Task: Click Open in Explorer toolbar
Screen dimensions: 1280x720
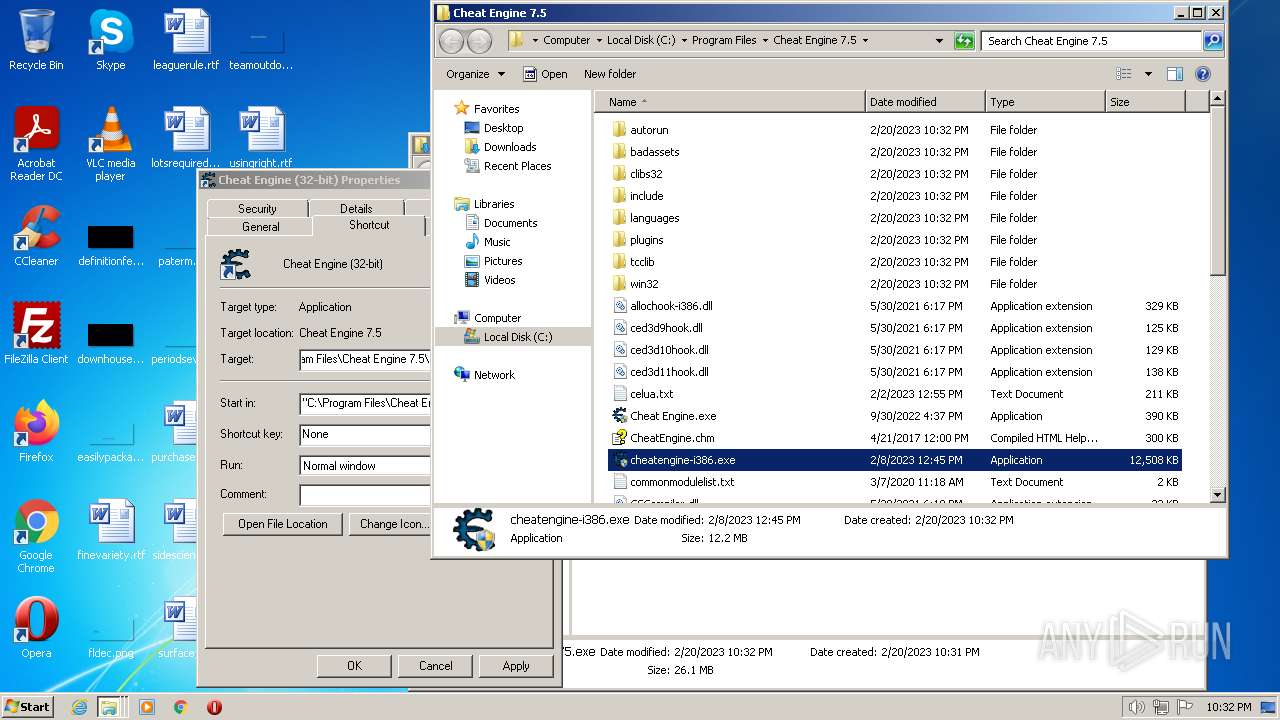Action: tap(545, 74)
